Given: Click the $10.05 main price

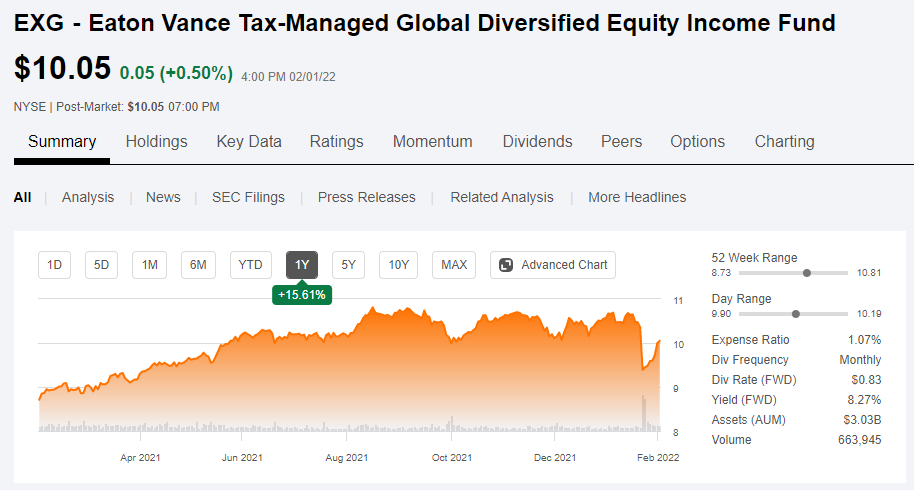Looking at the screenshot, I should coord(62,68).
